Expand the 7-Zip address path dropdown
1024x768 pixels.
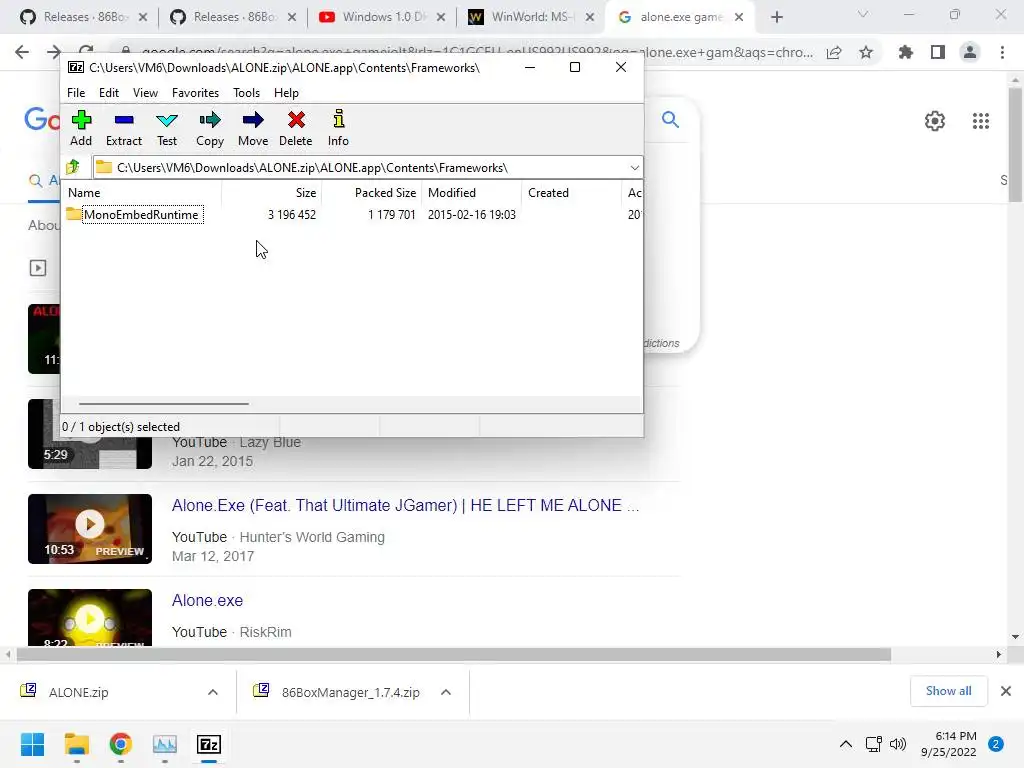634,168
